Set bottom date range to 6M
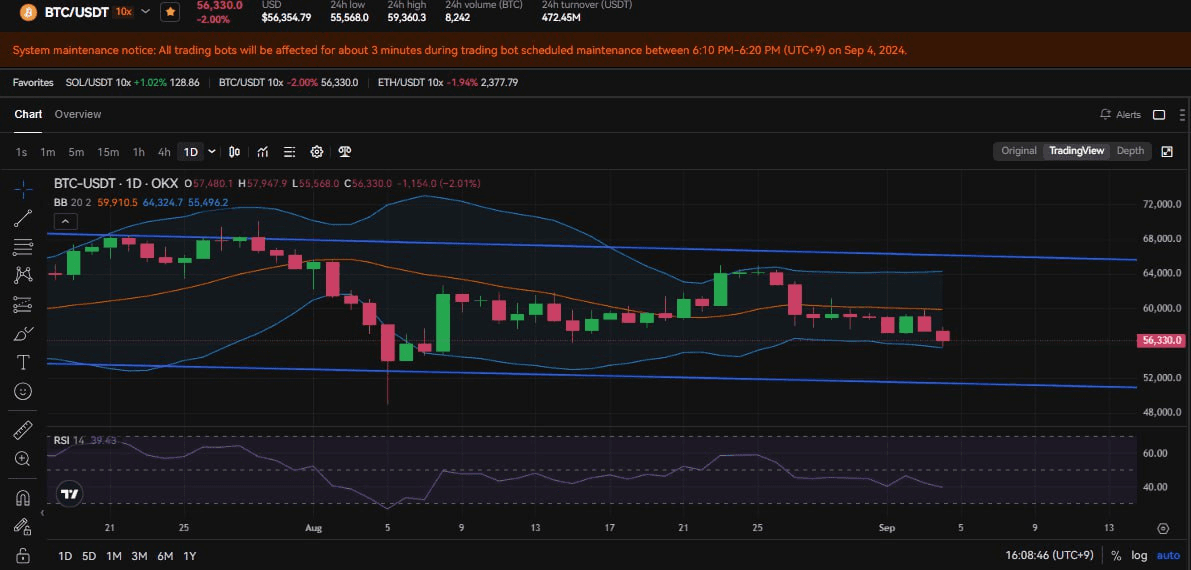Viewport: 1191px width, 570px height. 165,556
